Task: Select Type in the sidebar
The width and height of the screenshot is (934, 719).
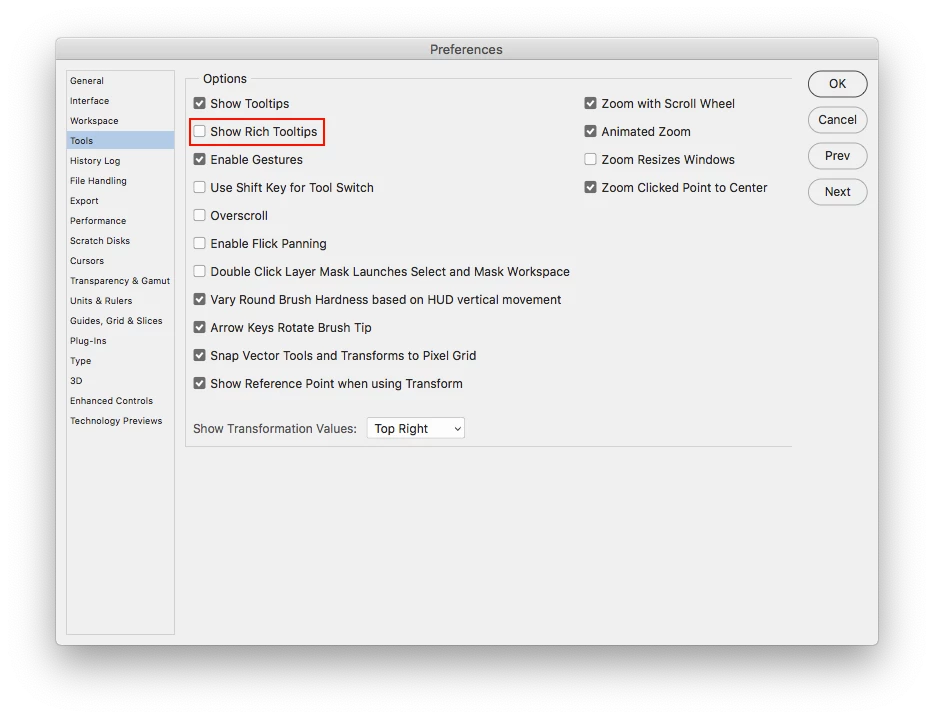Action: point(120,361)
